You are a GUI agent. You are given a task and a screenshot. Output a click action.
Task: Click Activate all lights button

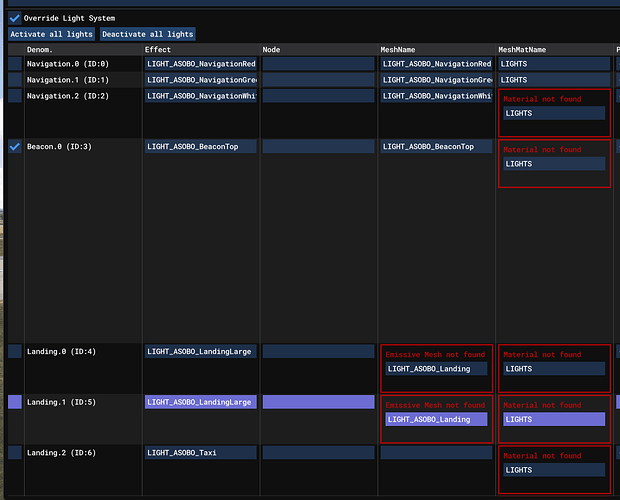(x=51, y=34)
